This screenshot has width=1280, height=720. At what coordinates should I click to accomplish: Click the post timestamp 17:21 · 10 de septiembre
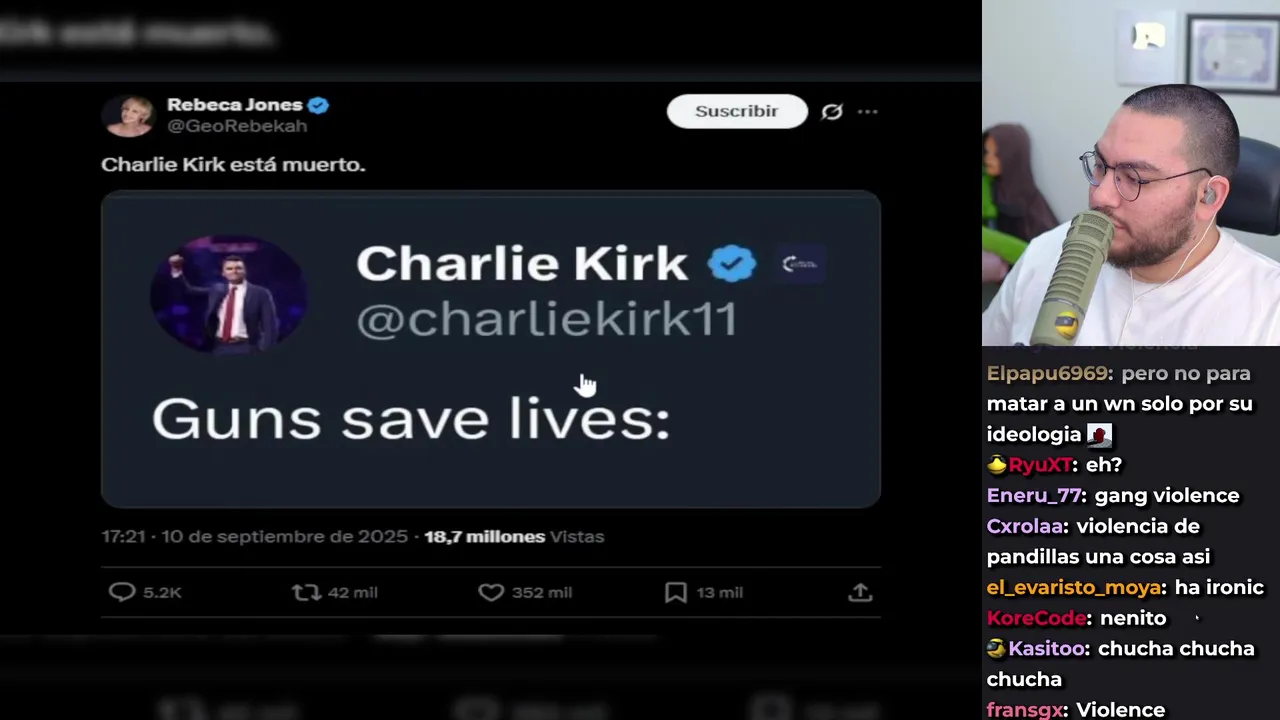pos(254,537)
